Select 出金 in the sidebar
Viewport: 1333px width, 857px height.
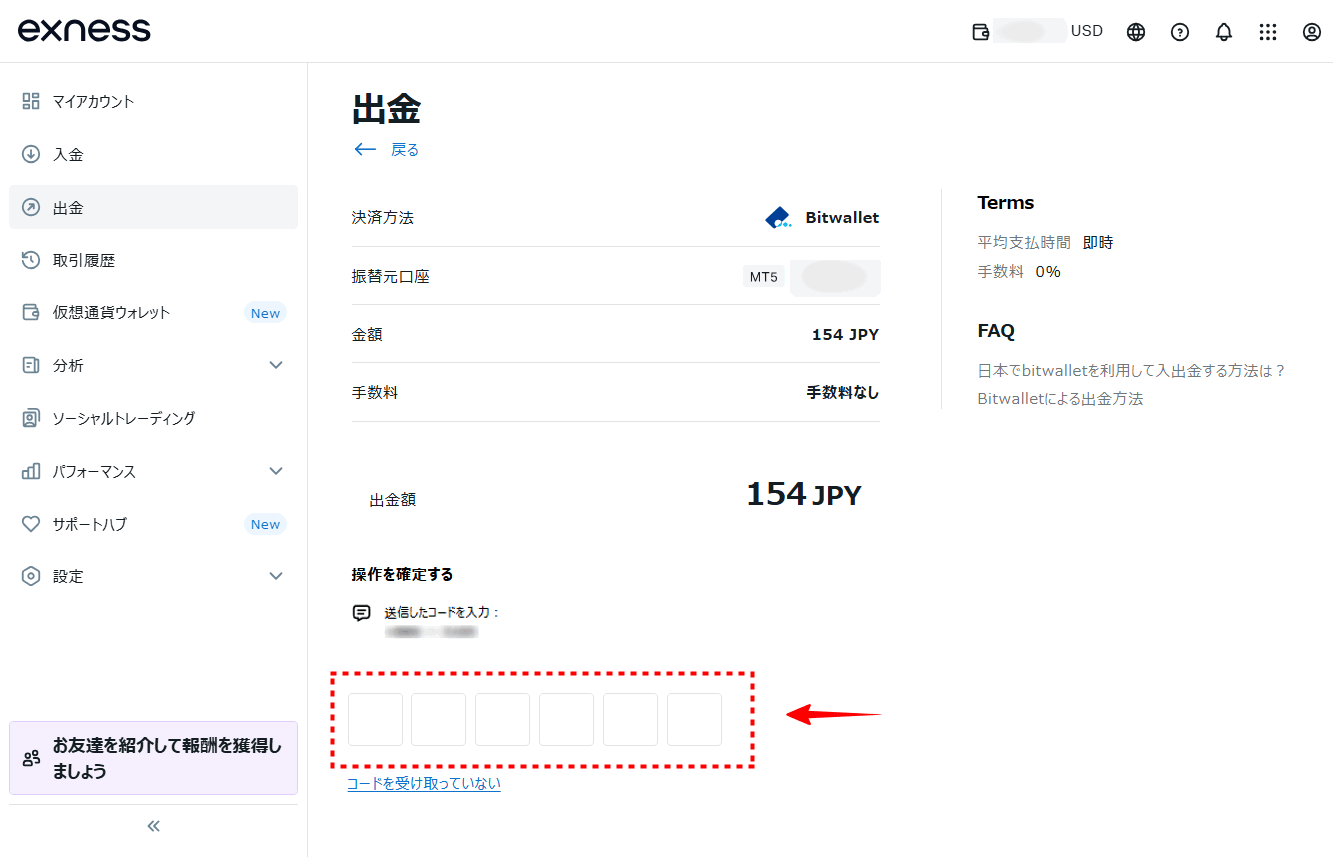[154, 207]
